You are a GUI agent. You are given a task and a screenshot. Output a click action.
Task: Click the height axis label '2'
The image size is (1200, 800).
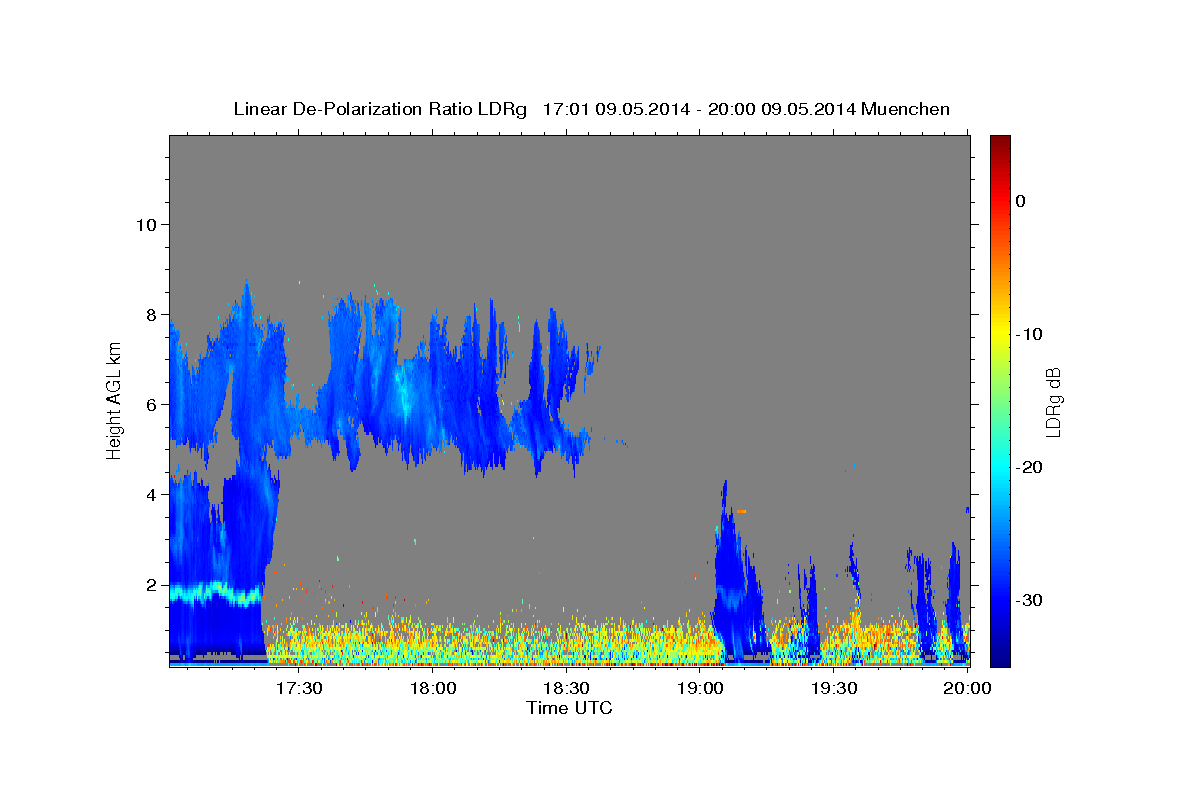coord(150,585)
